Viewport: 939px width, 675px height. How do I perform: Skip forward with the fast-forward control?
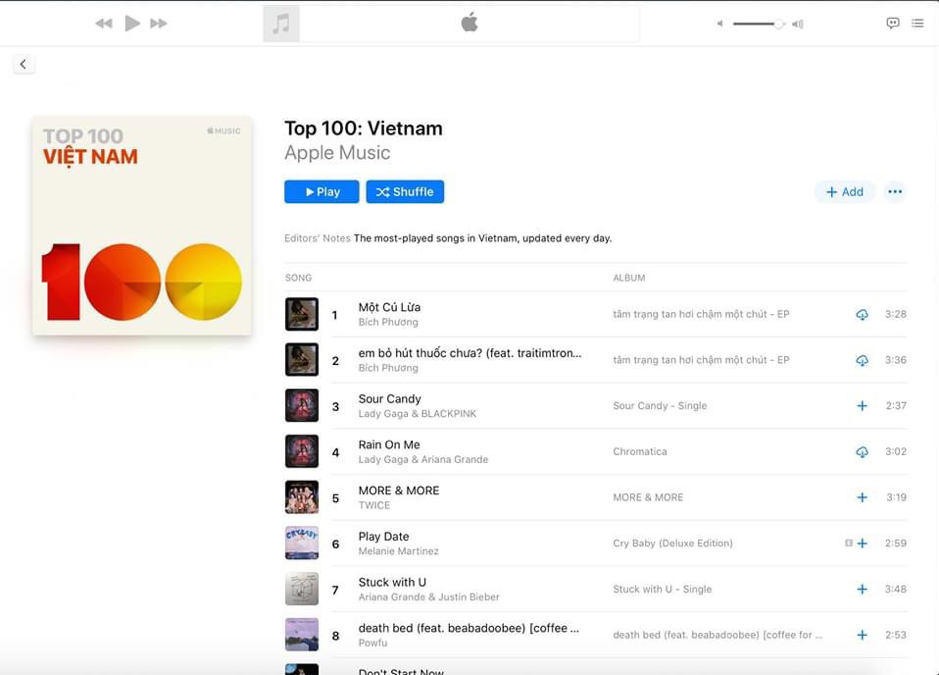(x=158, y=22)
